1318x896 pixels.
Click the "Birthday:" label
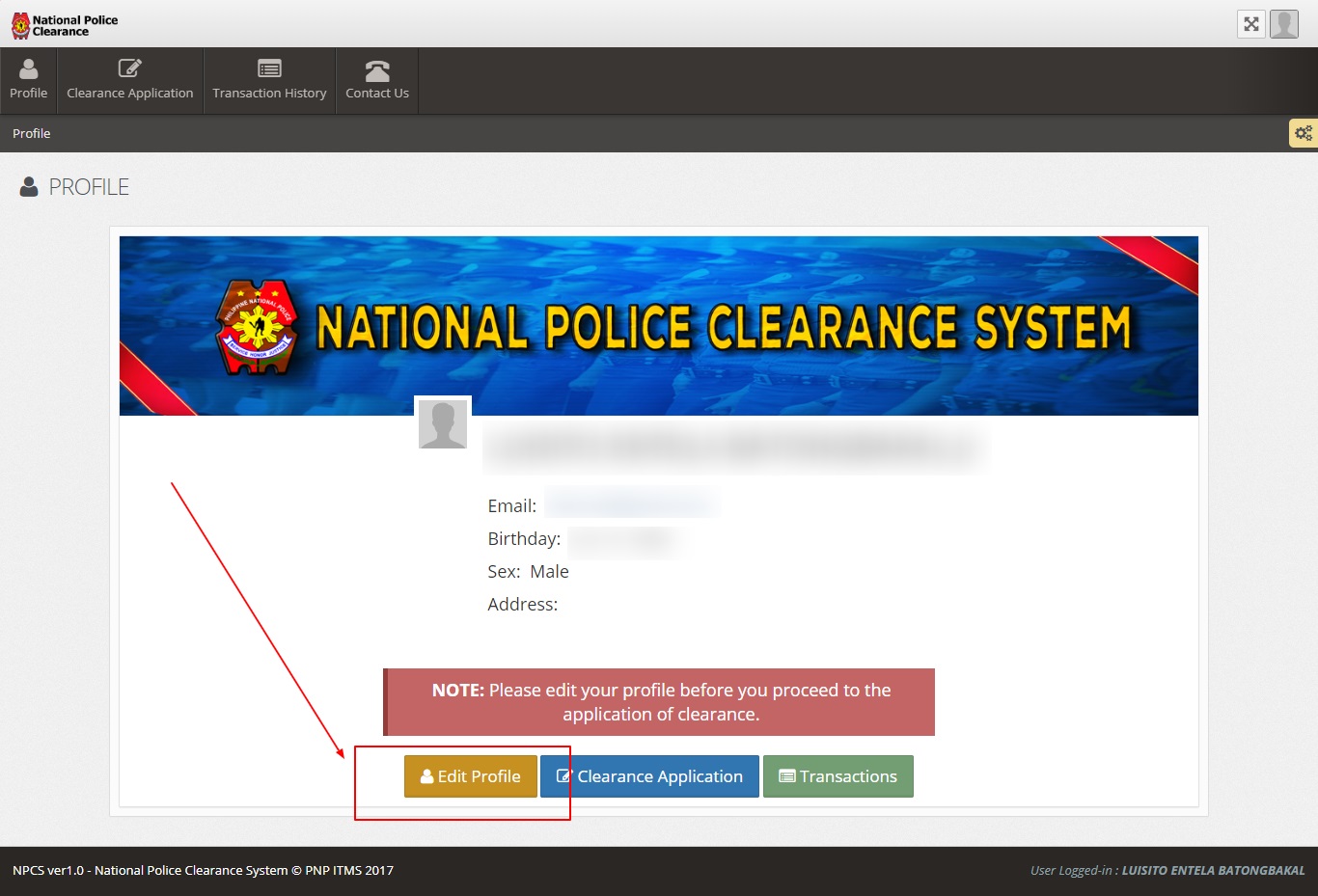point(524,538)
